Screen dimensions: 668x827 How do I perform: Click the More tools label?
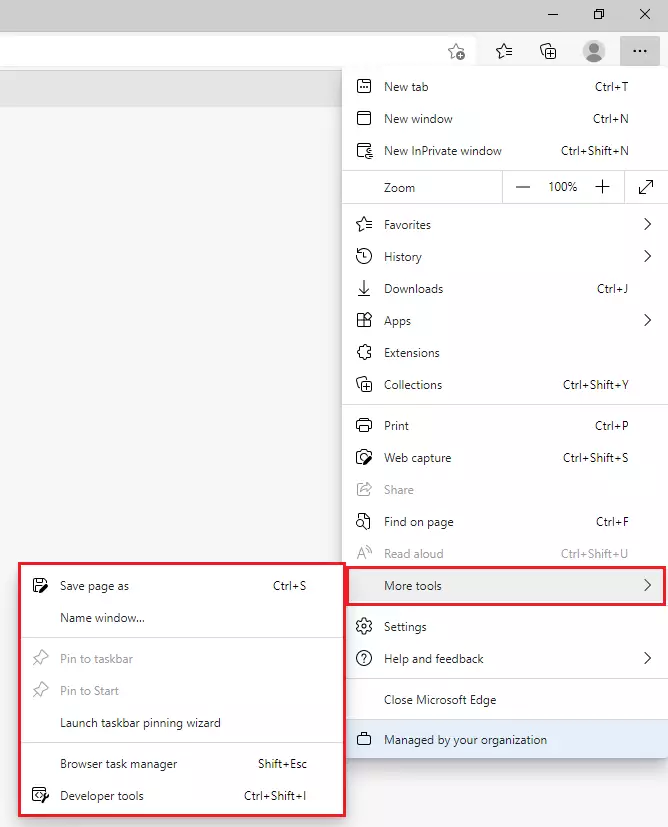413,586
